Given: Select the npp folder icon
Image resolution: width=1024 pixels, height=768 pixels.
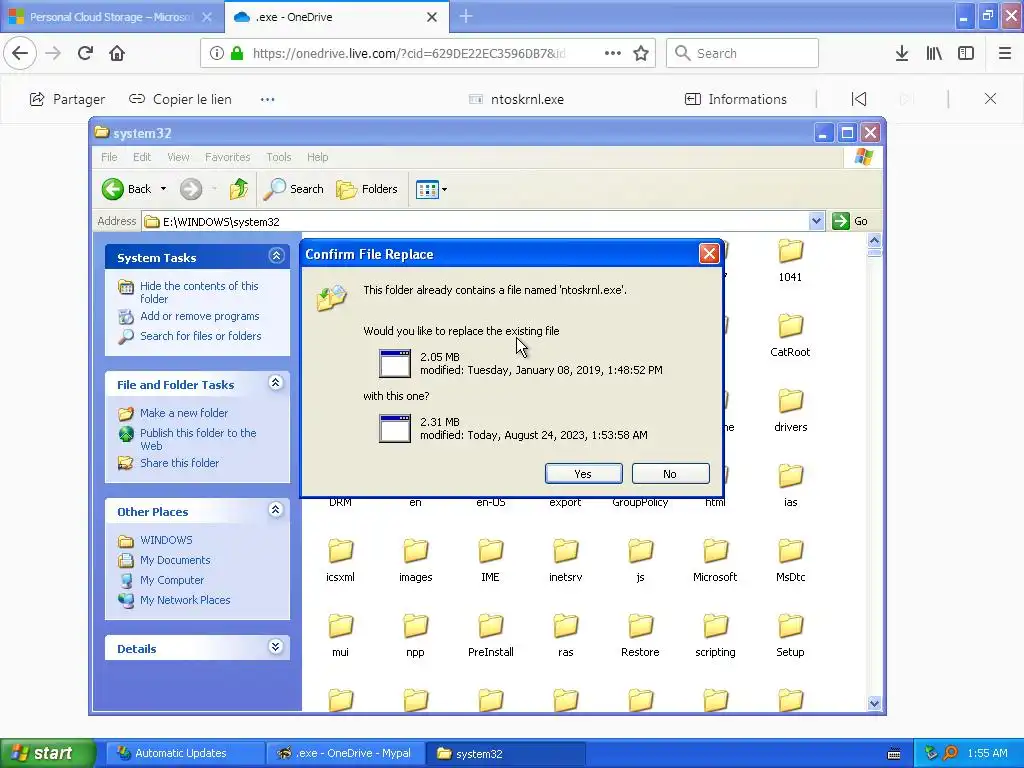Looking at the screenshot, I should point(415,626).
